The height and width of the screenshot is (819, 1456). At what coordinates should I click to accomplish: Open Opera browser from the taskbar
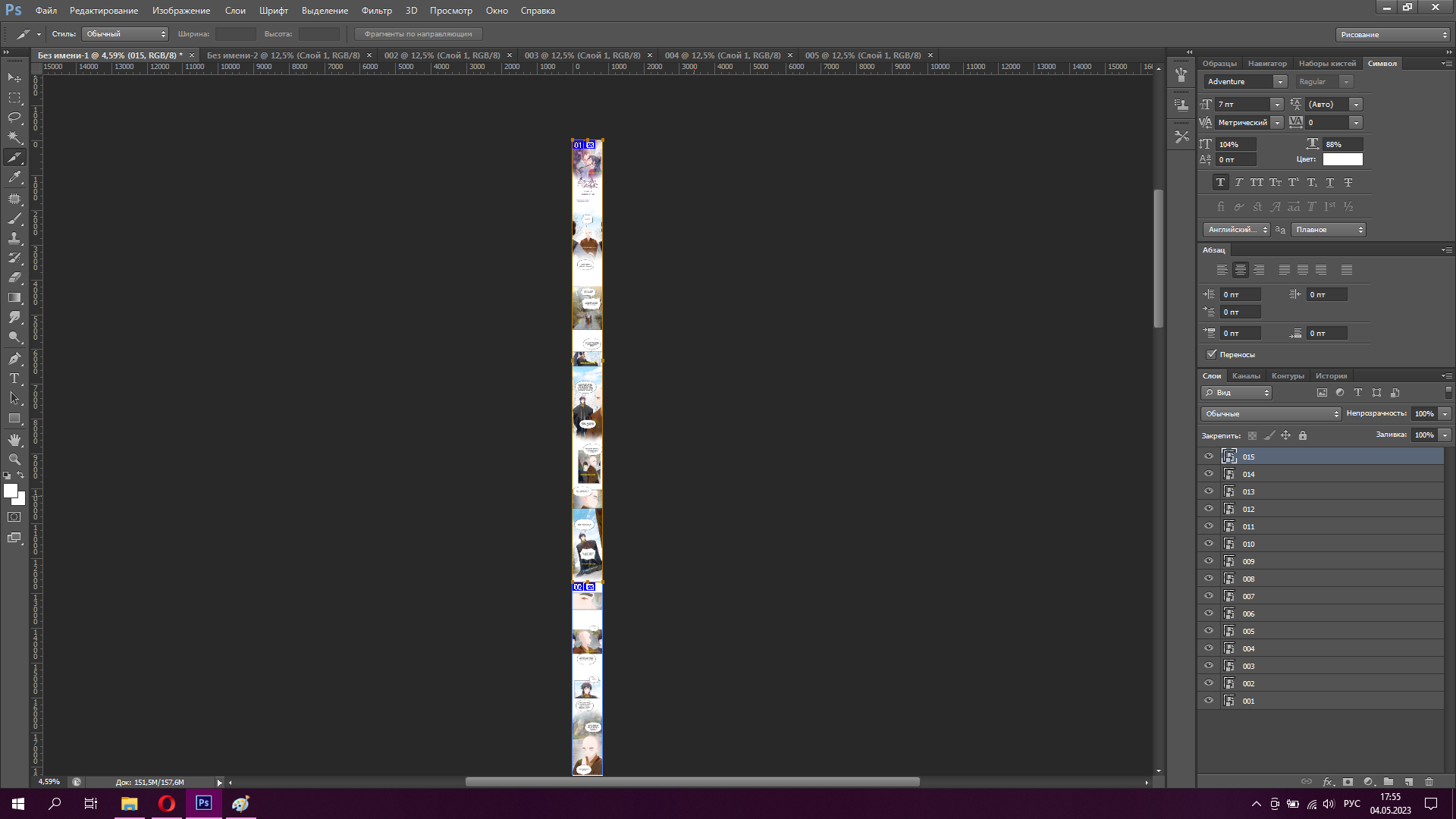tap(166, 803)
